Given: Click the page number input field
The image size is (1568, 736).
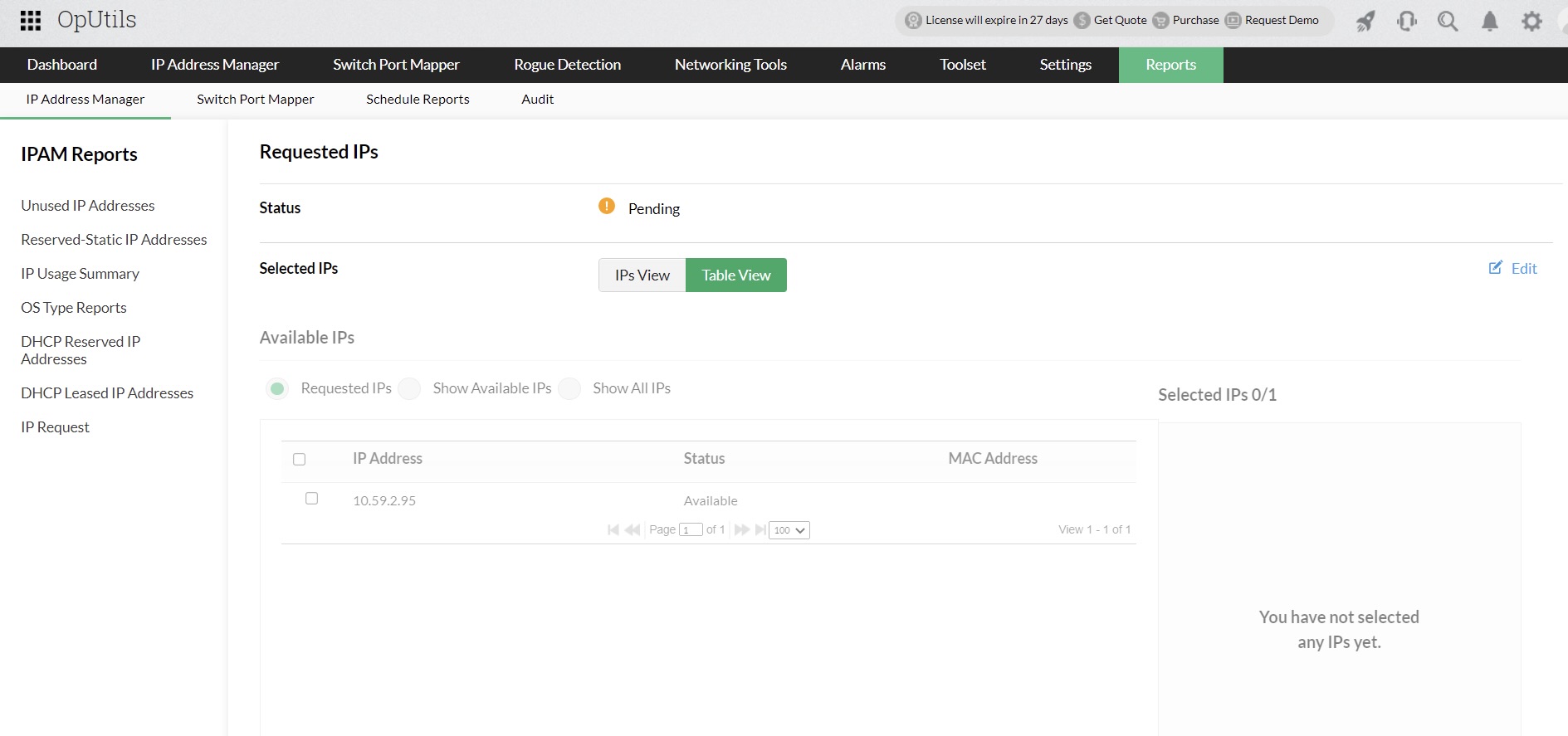Looking at the screenshot, I should point(691,530).
